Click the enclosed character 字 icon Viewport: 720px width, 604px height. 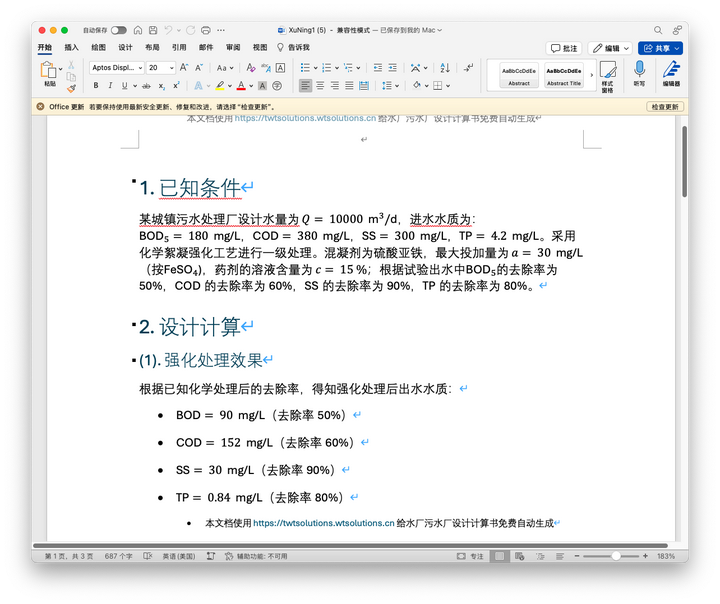pyautogui.click(x=277, y=86)
